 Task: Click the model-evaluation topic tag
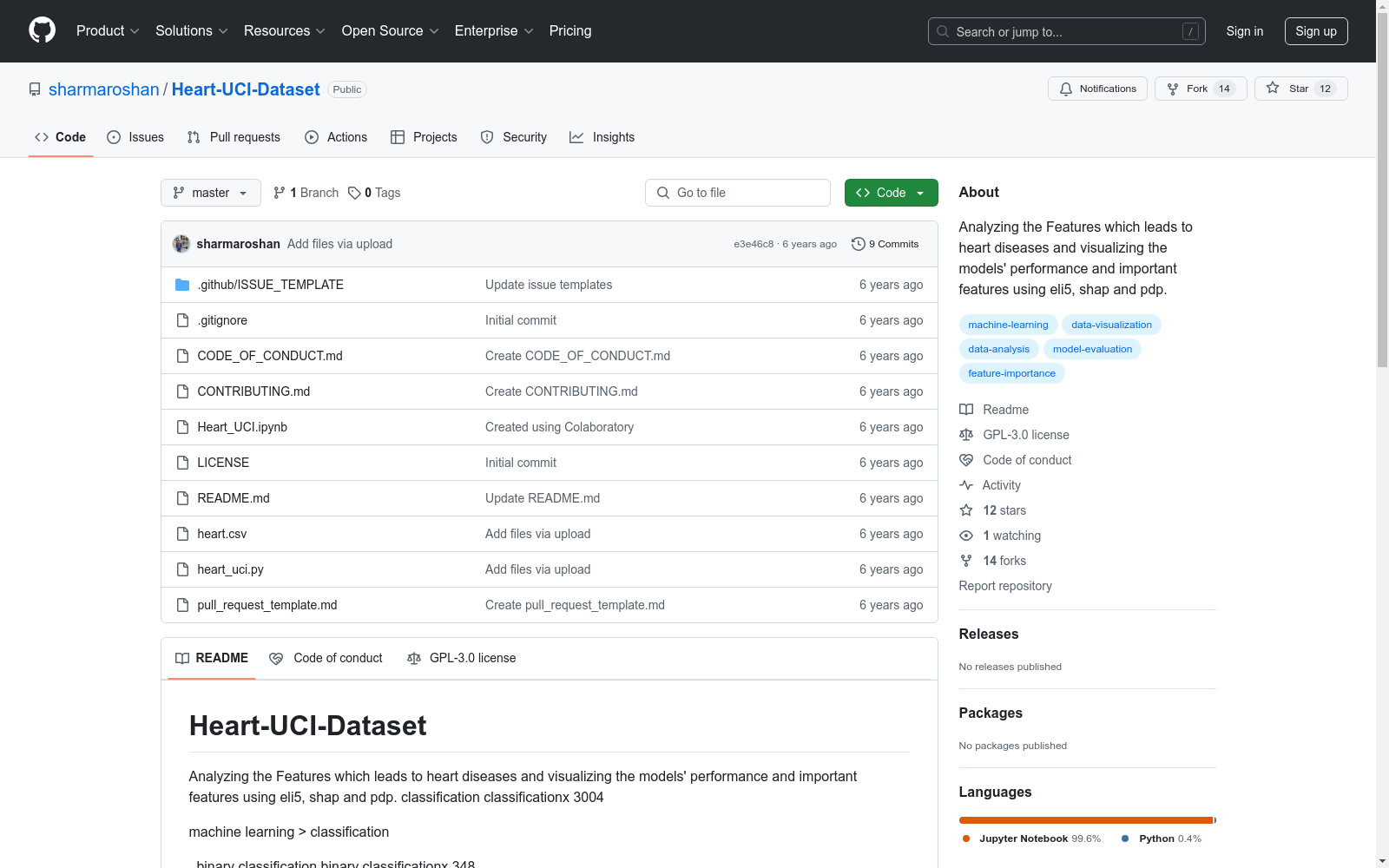pyautogui.click(x=1092, y=349)
